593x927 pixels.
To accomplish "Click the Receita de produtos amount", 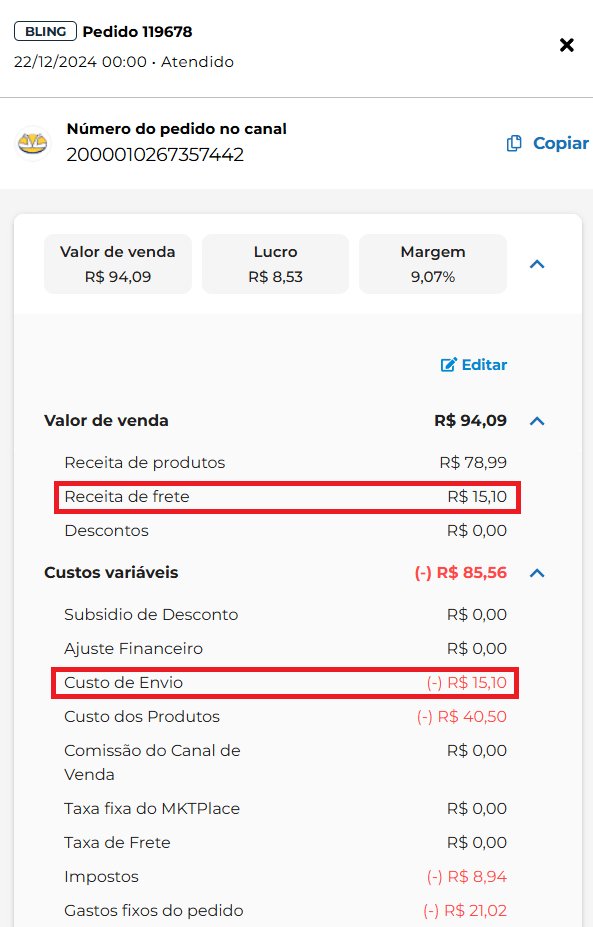I will (473, 463).
